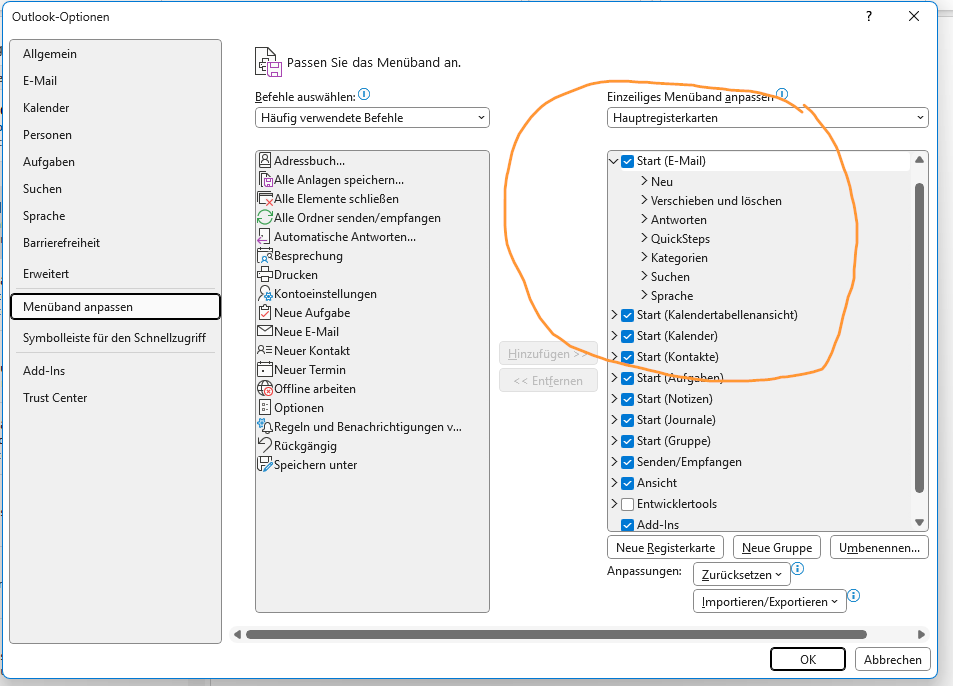Image resolution: width=953 pixels, height=686 pixels.
Task: Click the Kontoeinstellungen icon
Action: coord(265,293)
